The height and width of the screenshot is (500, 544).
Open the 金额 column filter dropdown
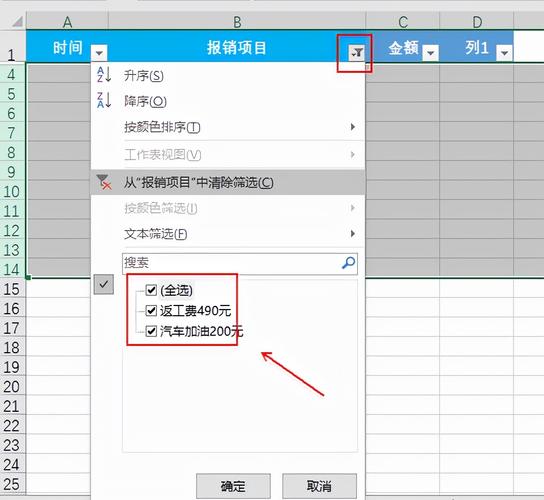[x=431, y=53]
